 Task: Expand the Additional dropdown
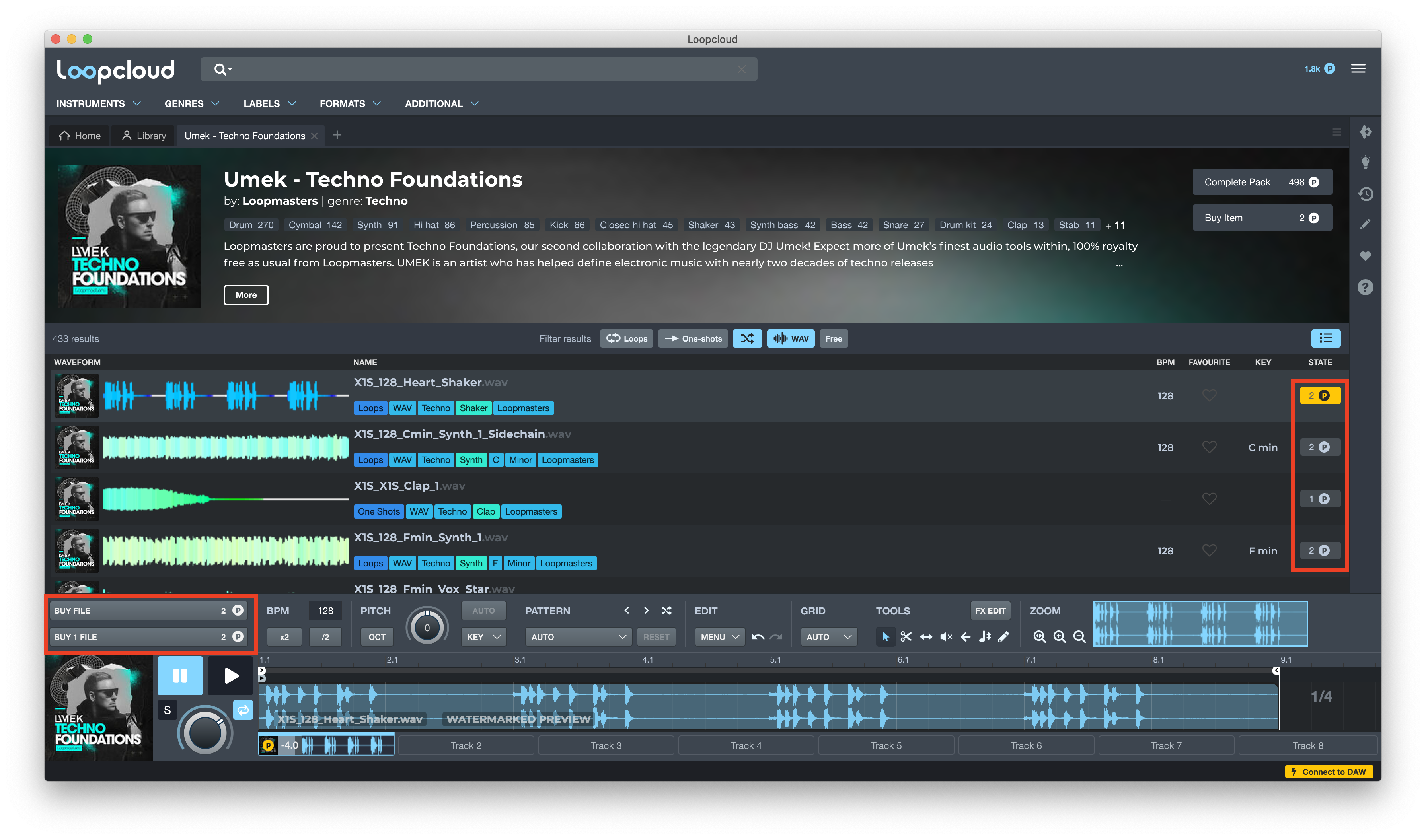pos(442,103)
